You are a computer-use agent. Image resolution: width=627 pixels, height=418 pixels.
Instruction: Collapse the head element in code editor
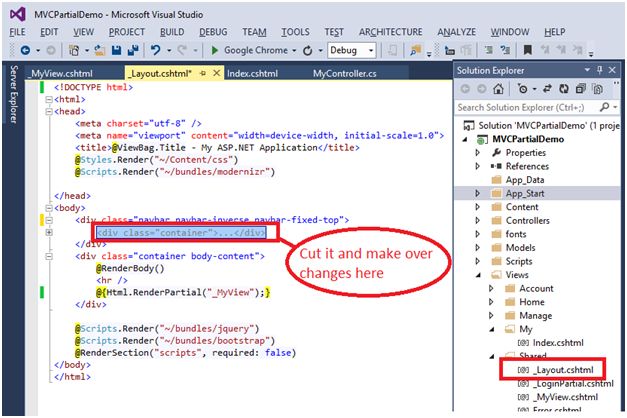(x=49, y=112)
